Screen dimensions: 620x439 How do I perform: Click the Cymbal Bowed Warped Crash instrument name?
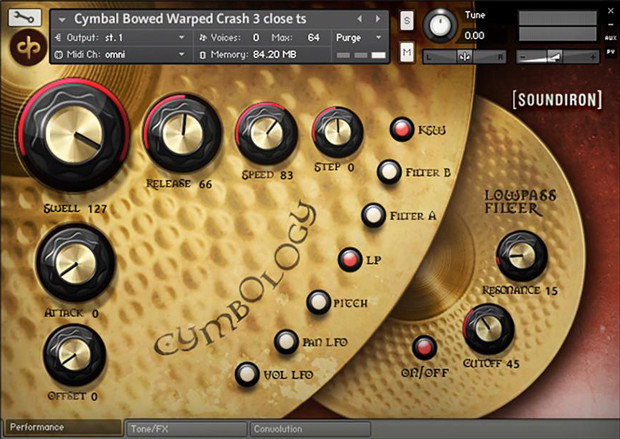point(190,19)
